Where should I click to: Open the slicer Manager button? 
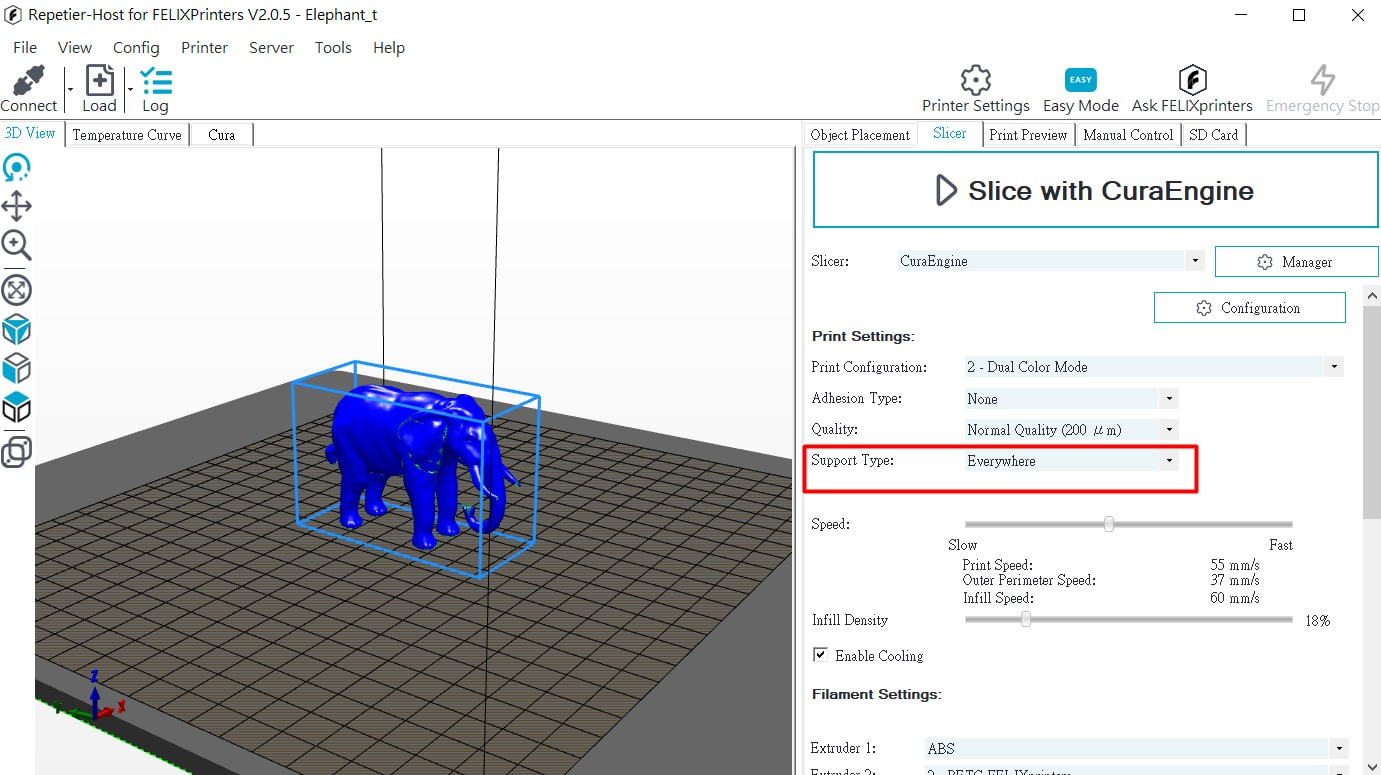[1296, 262]
